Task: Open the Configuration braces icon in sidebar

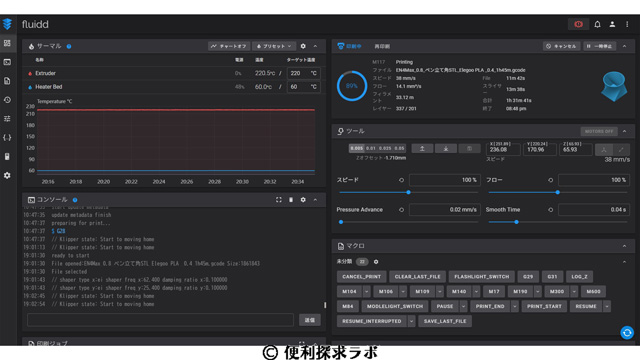Action: (7, 138)
